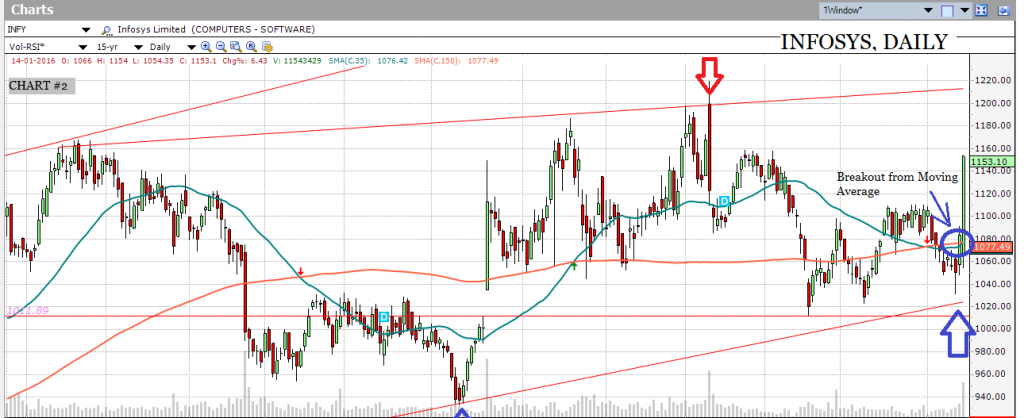Viewport: 1024px width, 418px height.
Task: Click the zoom out magnifier icon
Action: tap(221, 46)
